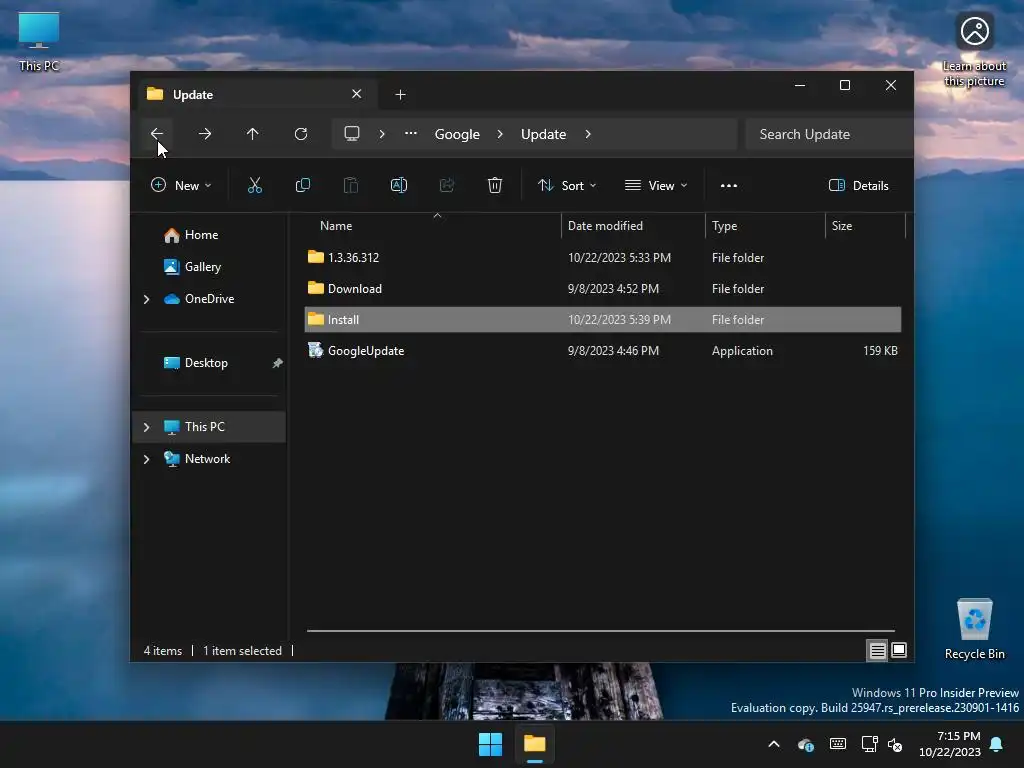This screenshot has height=768, width=1024.
Task: Switch to details list view in status bar
Action: [x=878, y=650]
